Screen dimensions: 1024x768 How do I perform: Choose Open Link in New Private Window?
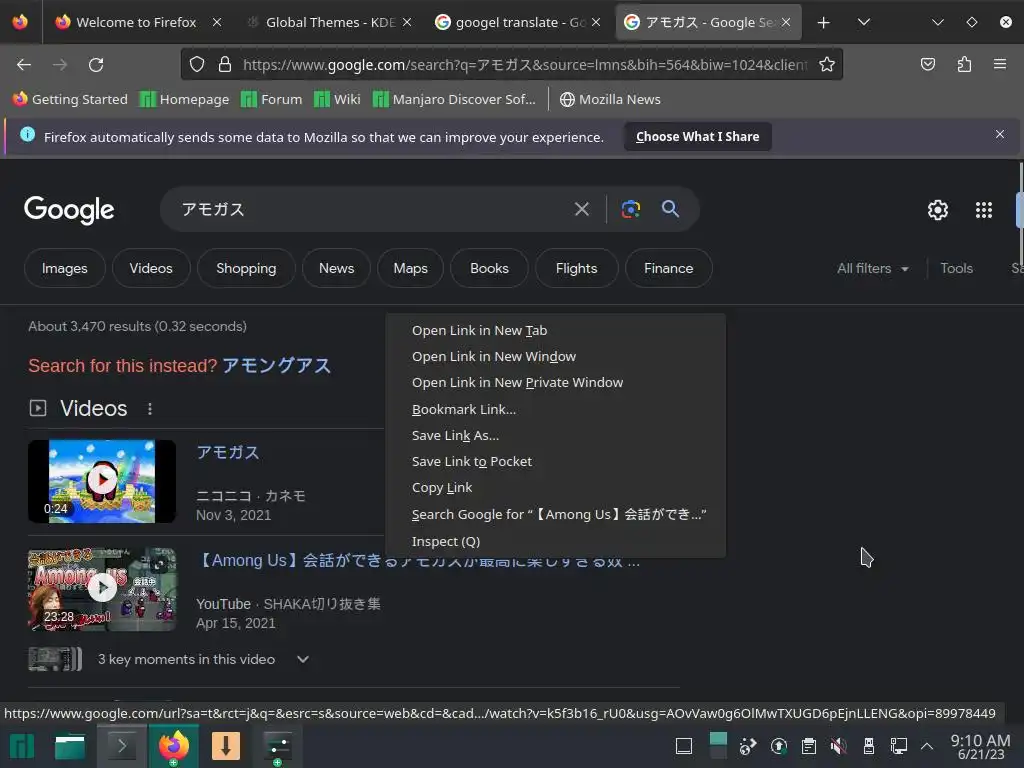point(555,383)
